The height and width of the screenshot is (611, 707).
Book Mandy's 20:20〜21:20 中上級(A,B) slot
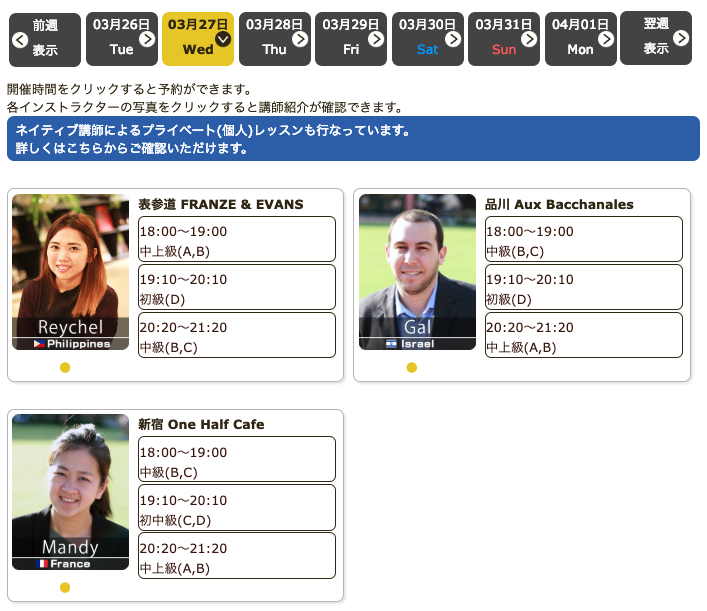click(x=236, y=556)
